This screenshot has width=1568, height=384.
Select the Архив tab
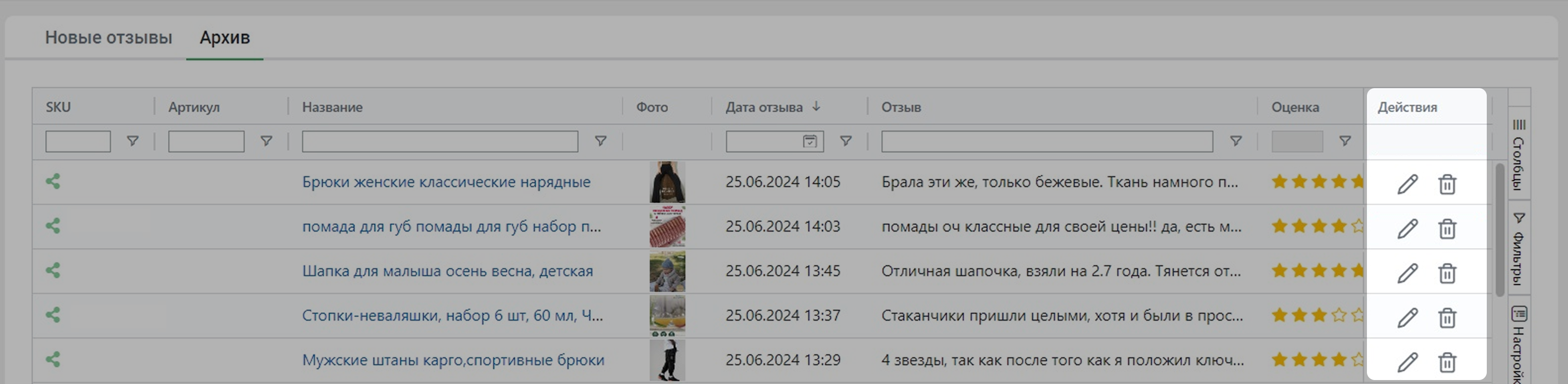[x=225, y=38]
